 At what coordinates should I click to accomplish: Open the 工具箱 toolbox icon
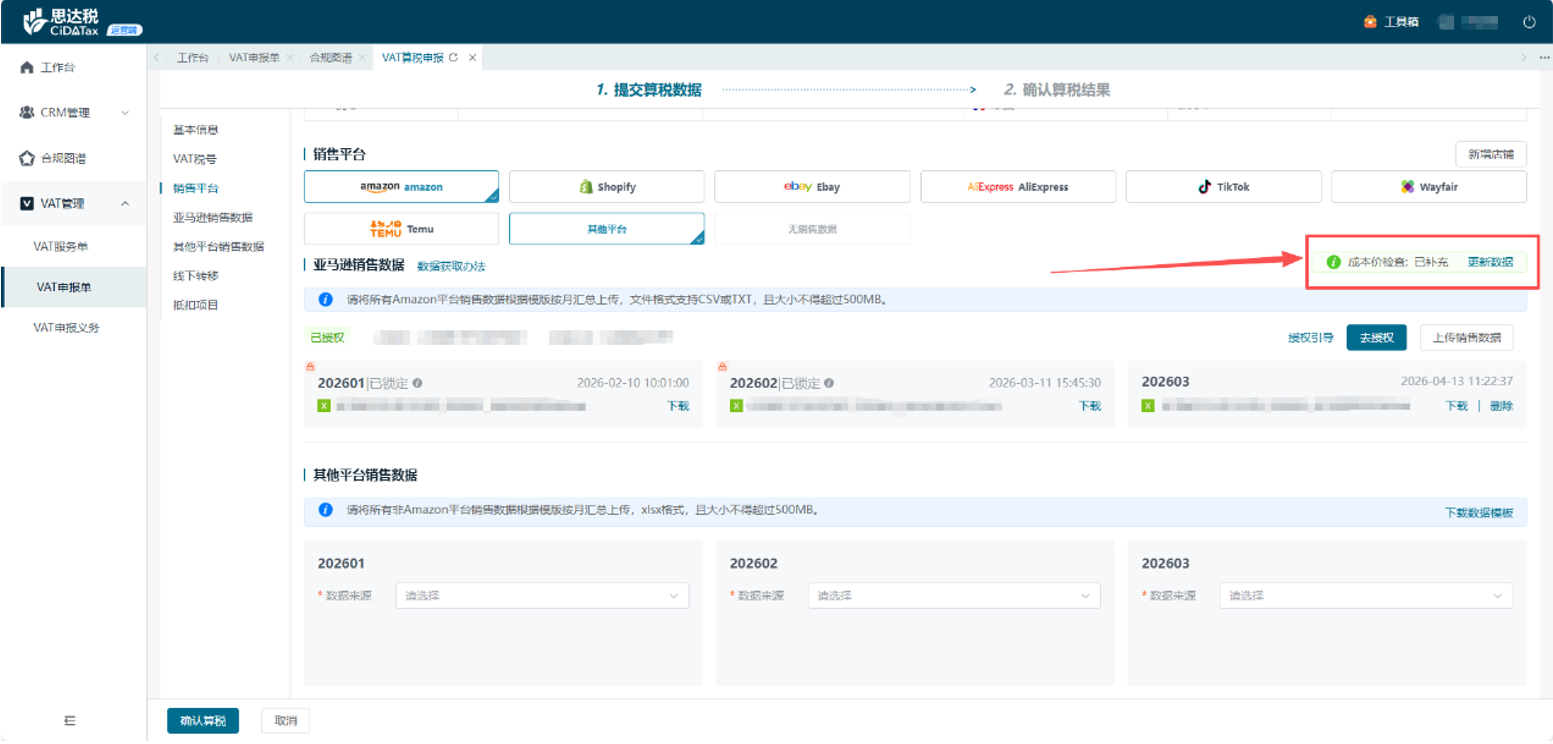tap(1370, 22)
